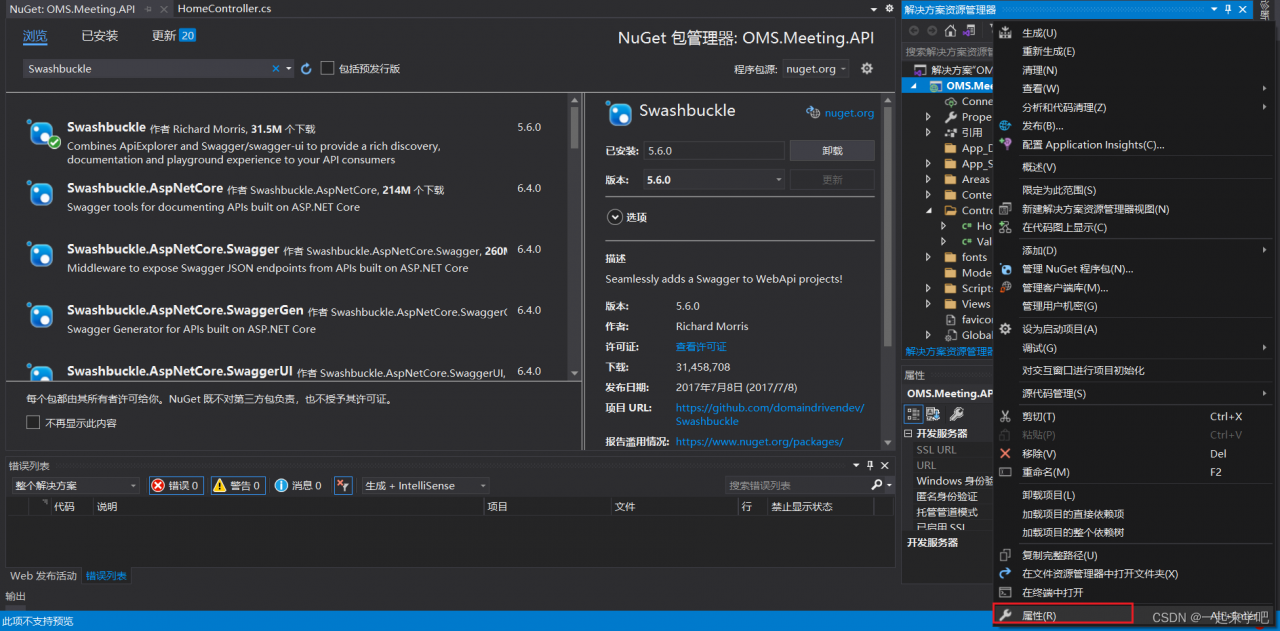Click the Uninstall button for Swashbuckle
Viewport: 1280px width, 631px height.
832,150
